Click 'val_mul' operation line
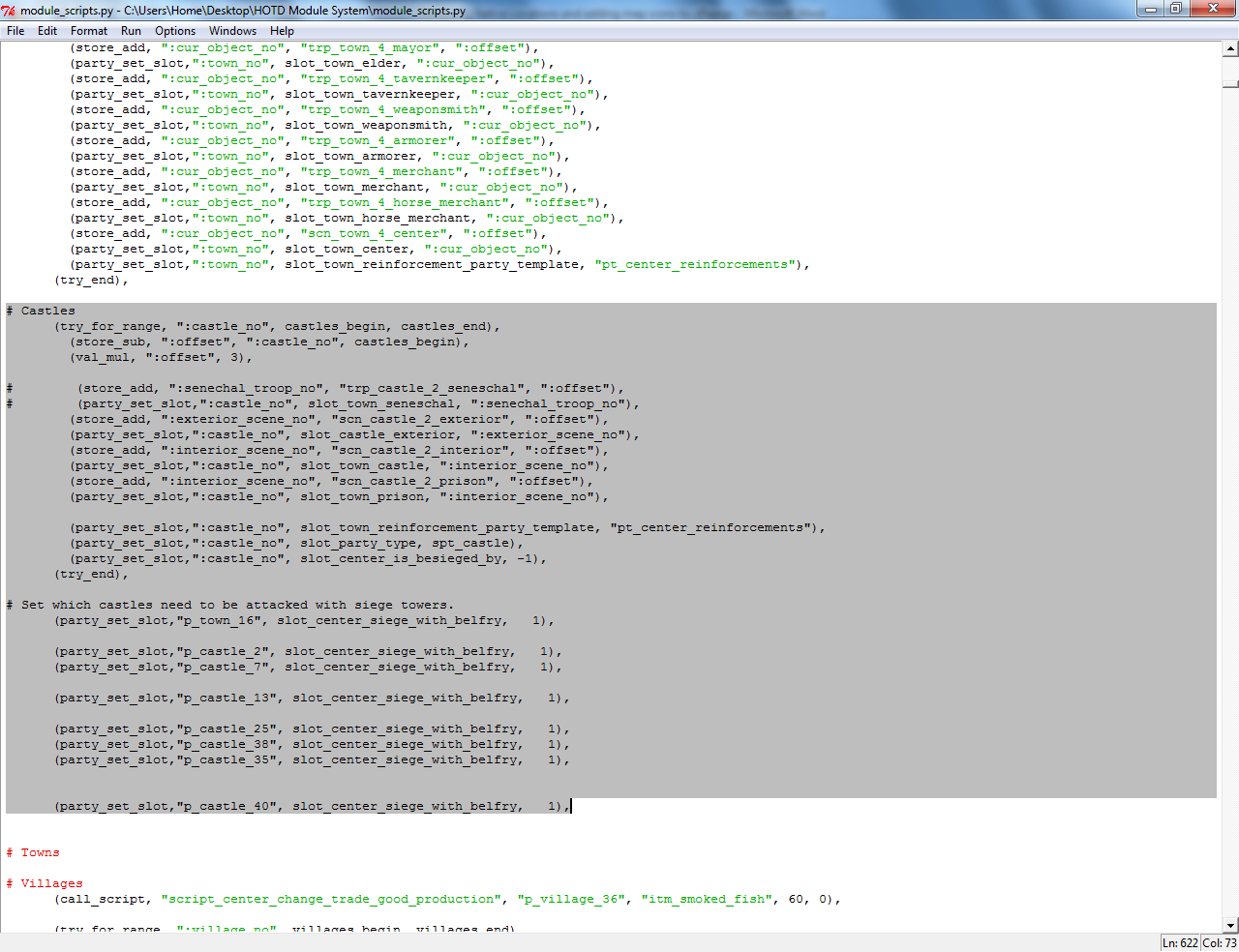Viewport: 1239px width, 952px height. coord(159,357)
